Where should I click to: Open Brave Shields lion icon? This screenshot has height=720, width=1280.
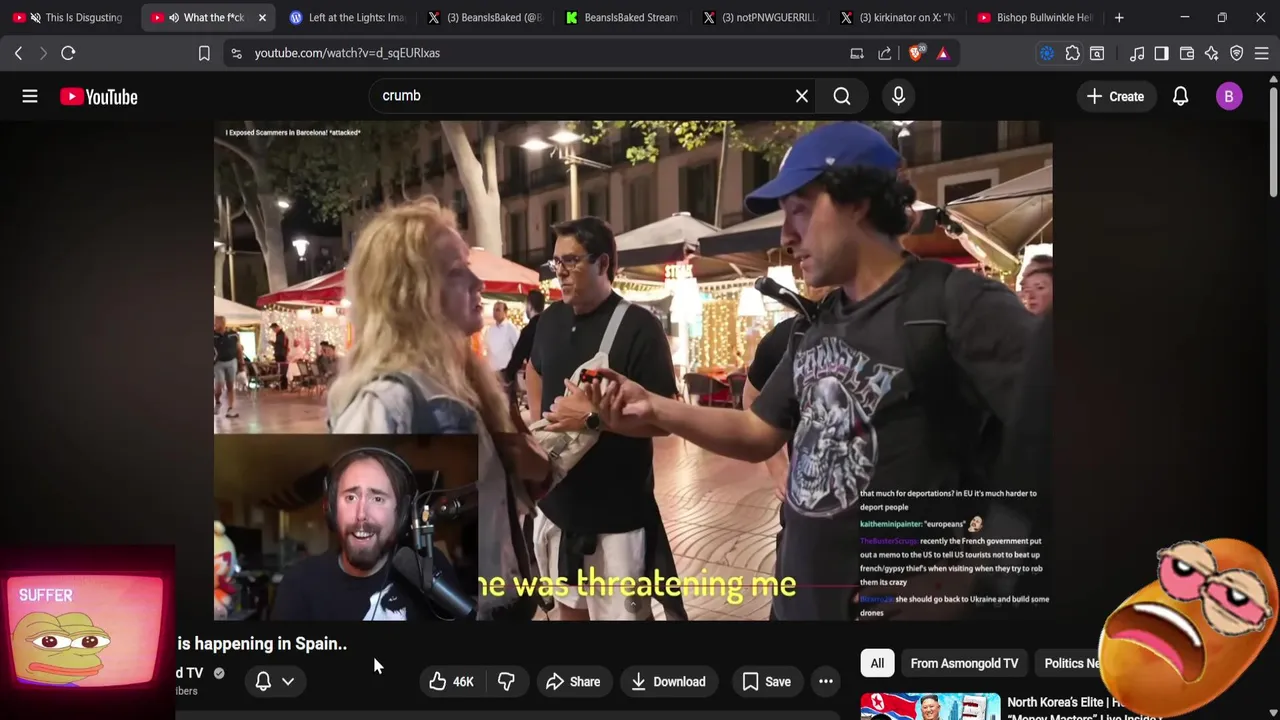coord(915,53)
